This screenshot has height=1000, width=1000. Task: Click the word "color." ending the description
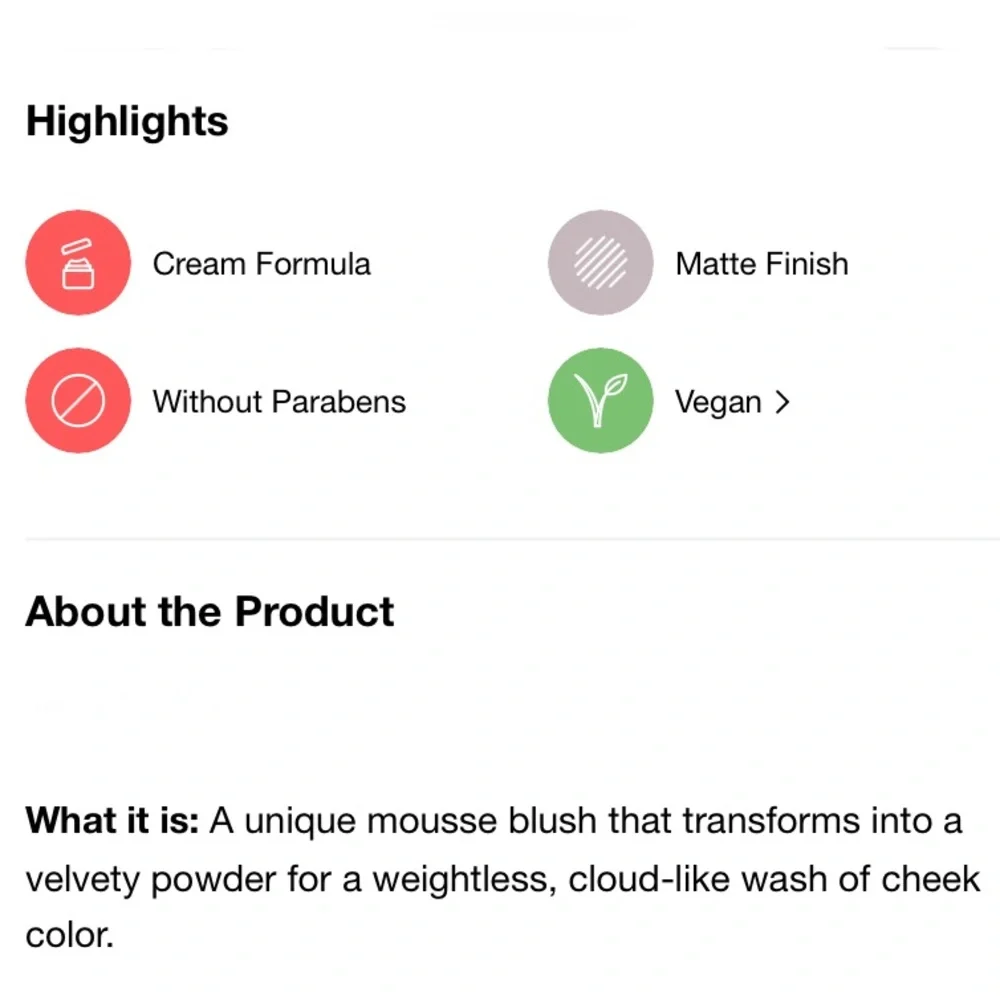coord(70,936)
